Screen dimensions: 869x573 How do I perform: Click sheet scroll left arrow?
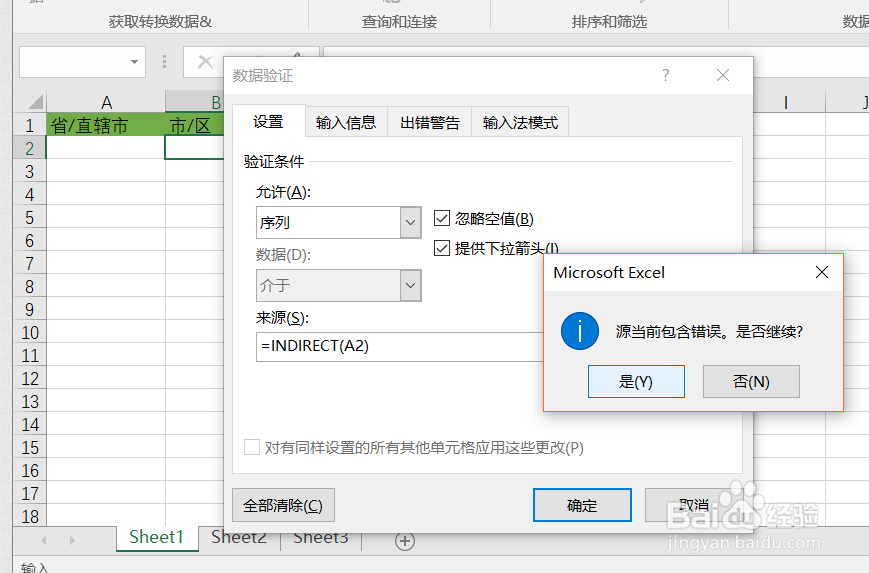click(43, 540)
